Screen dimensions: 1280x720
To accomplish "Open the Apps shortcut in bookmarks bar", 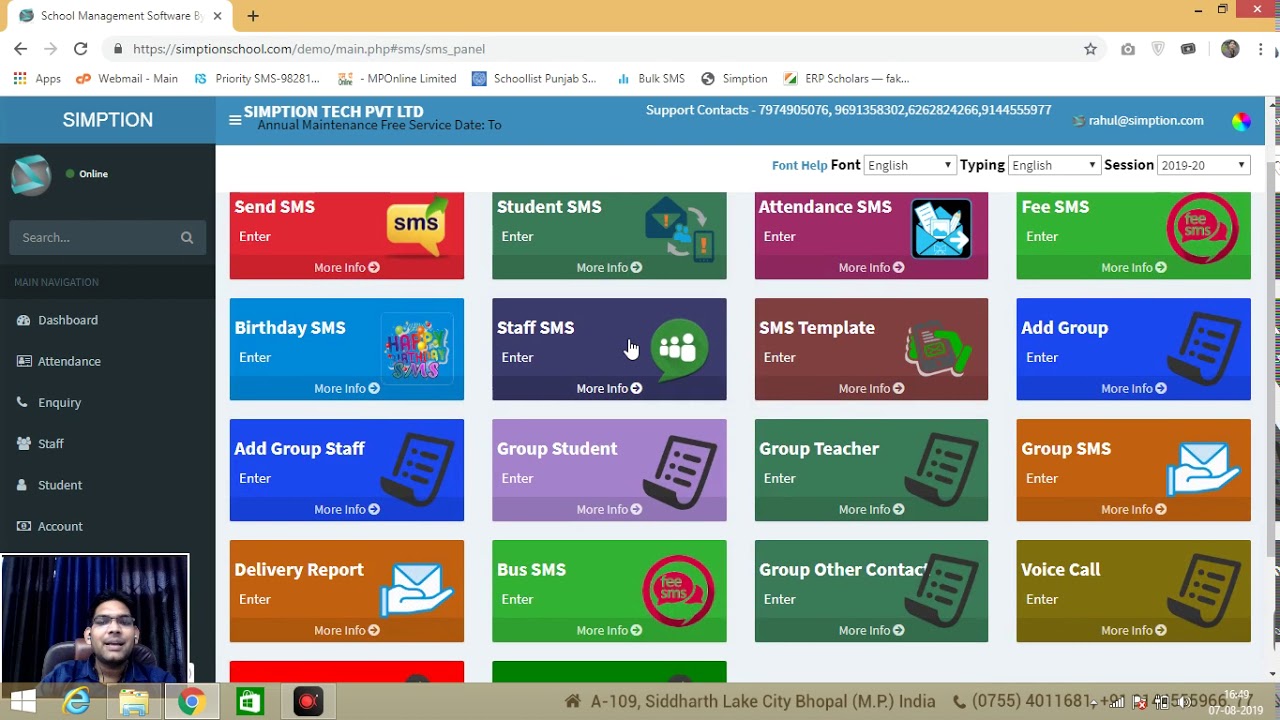I will [x=37, y=78].
